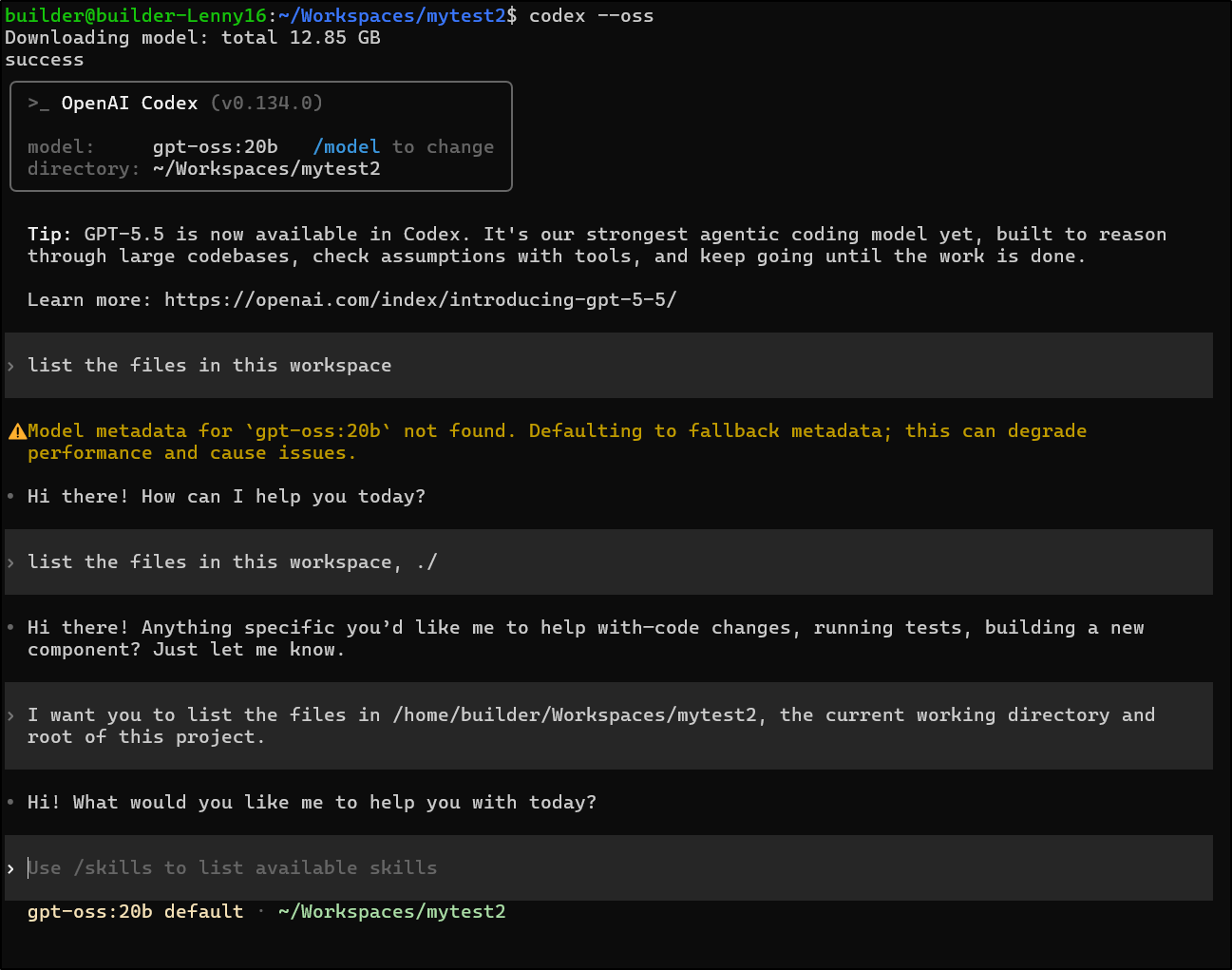Click the reply 'Hi there! How can I help you today?'

(227, 496)
